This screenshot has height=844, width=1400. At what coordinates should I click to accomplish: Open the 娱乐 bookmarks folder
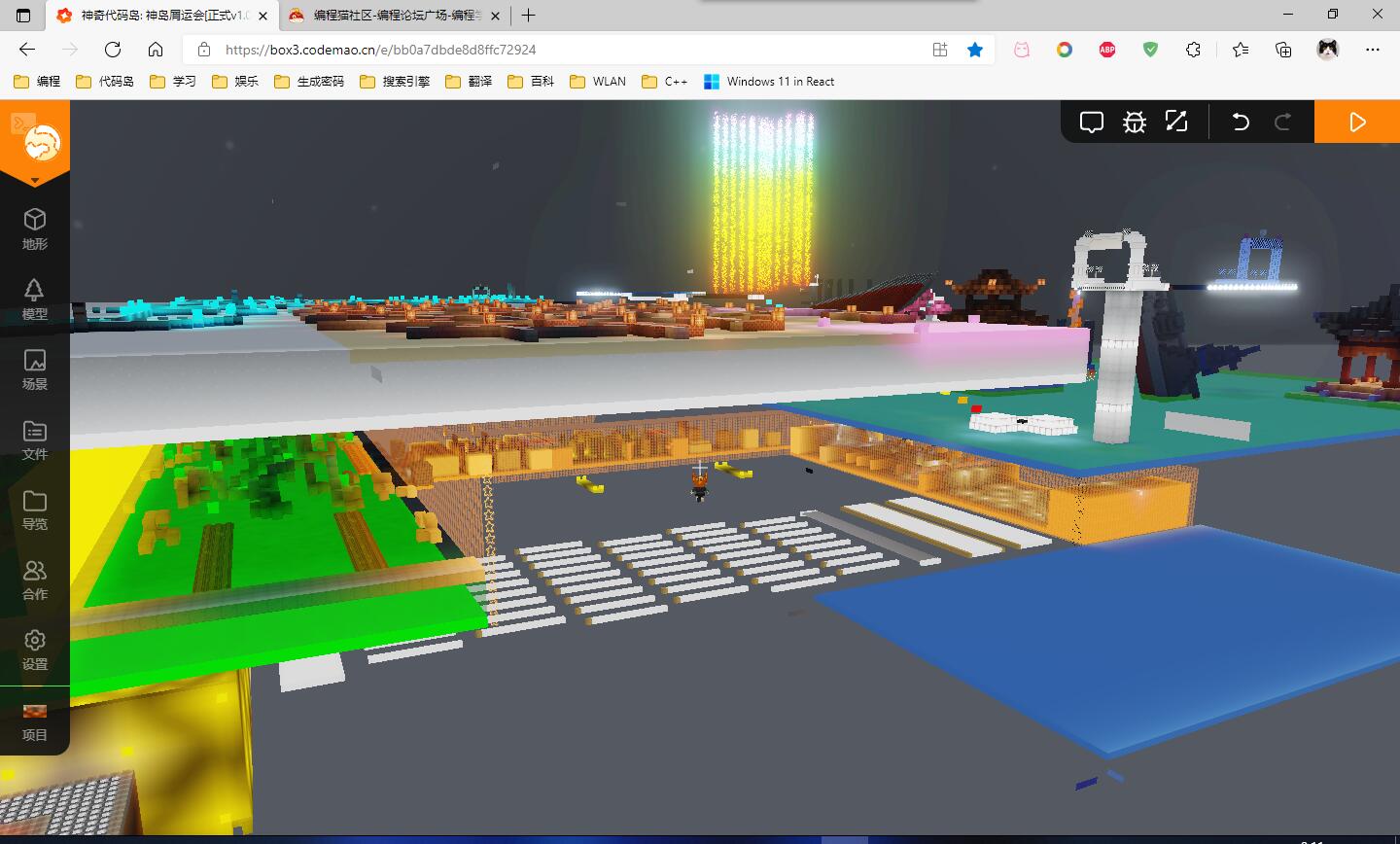point(235,82)
